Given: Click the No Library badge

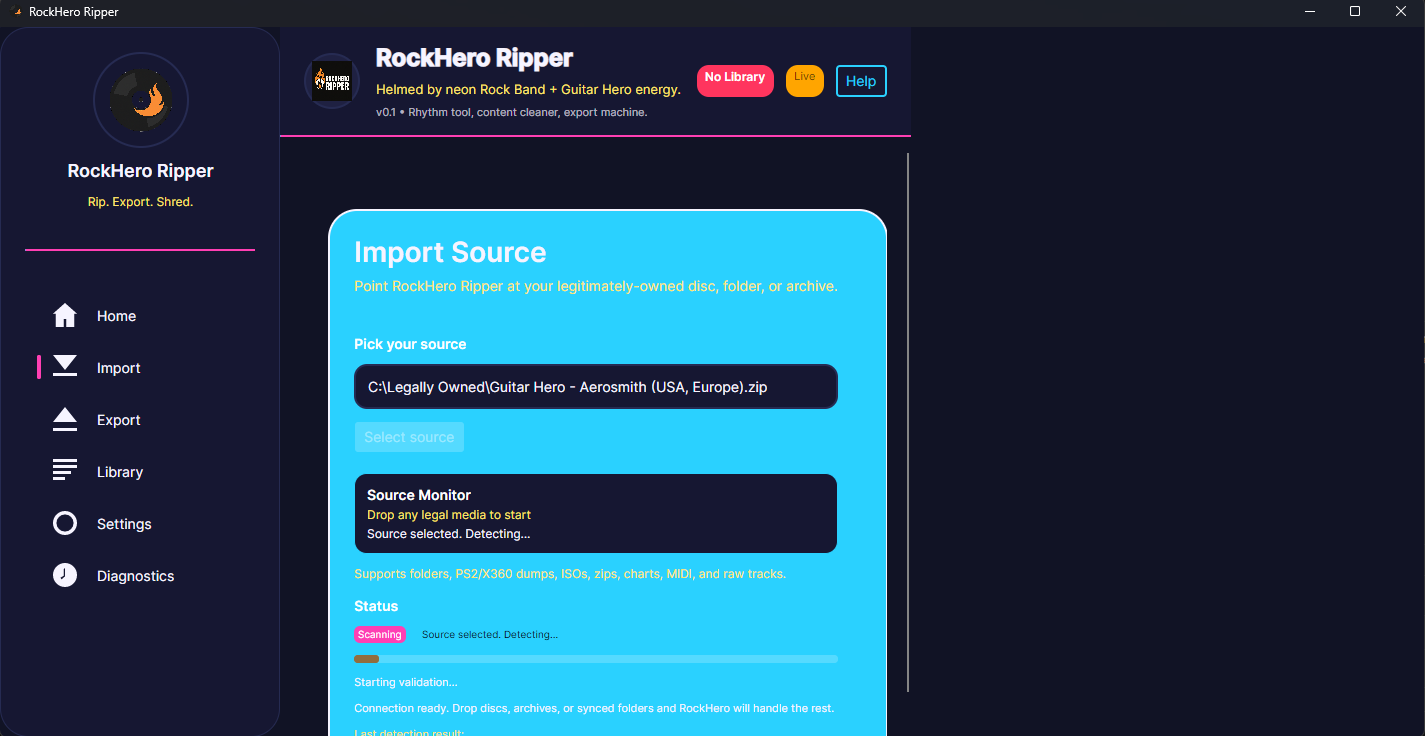Looking at the screenshot, I should 735,81.
